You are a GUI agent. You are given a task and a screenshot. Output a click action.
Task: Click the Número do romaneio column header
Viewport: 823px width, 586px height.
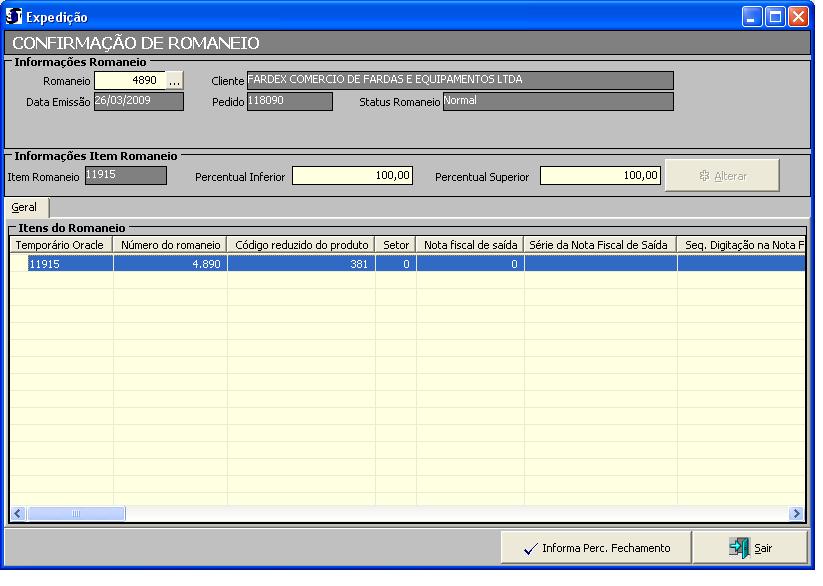(170, 245)
